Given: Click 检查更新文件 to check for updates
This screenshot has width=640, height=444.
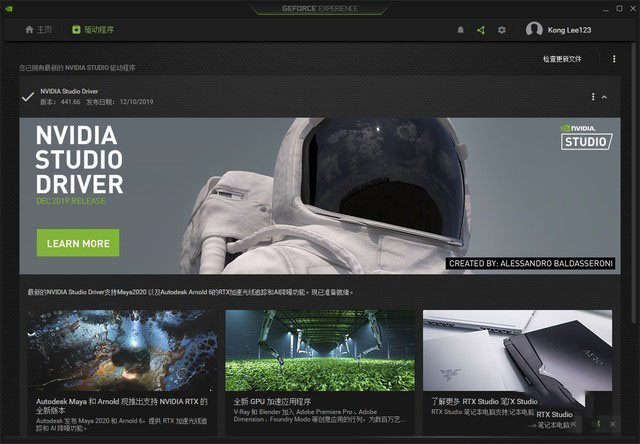Looking at the screenshot, I should [x=562, y=59].
